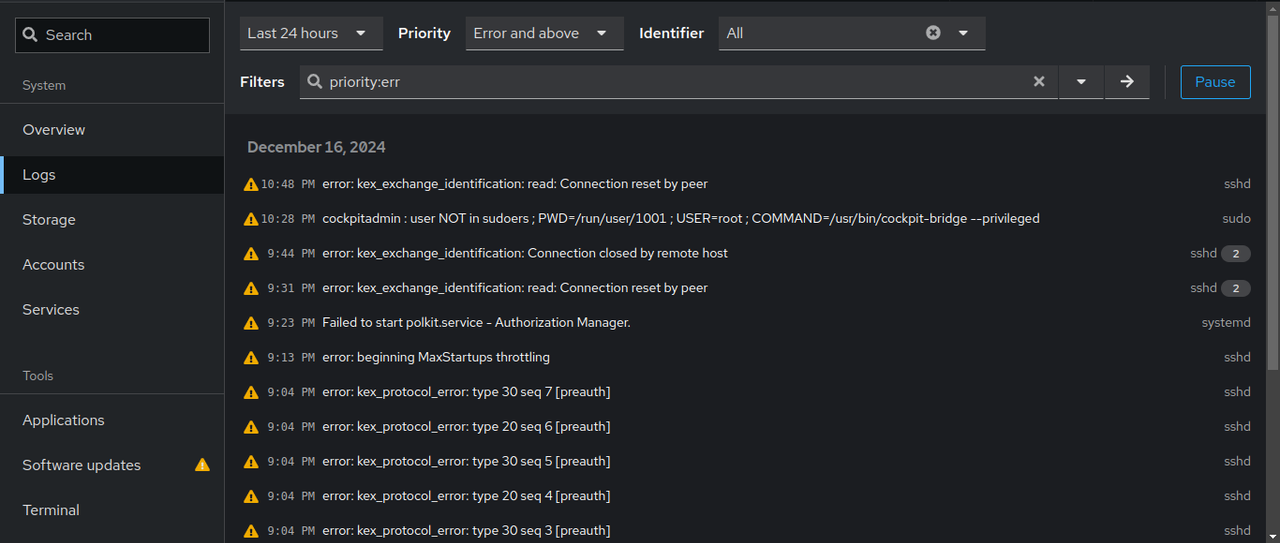Click warning icon of the 9:31 PM entry
Viewport: 1280px width, 543px height.
(251, 288)
